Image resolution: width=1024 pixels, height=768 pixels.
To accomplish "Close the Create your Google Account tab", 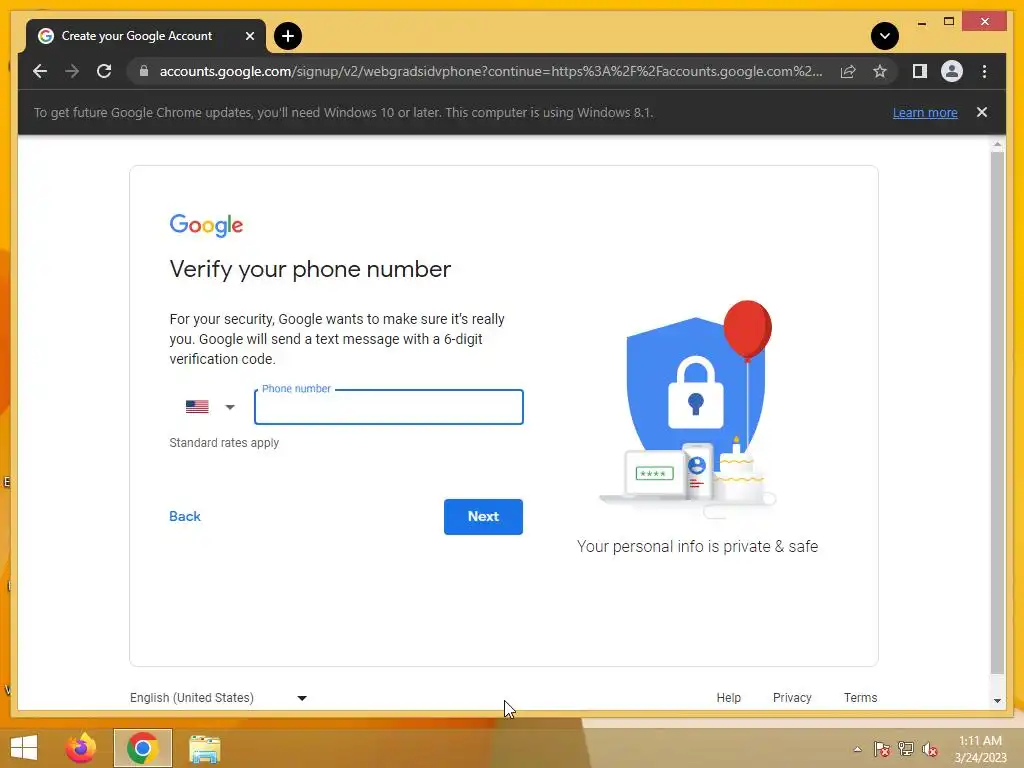I will (x=249, y=36).
